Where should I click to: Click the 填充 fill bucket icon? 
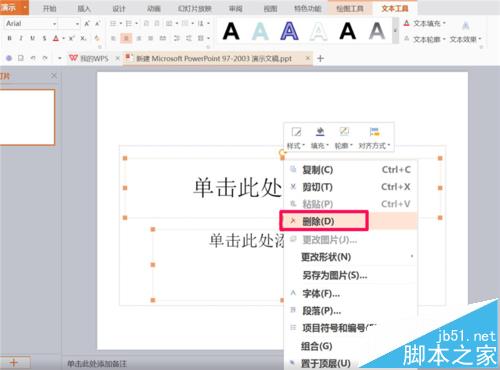[320, 132]
